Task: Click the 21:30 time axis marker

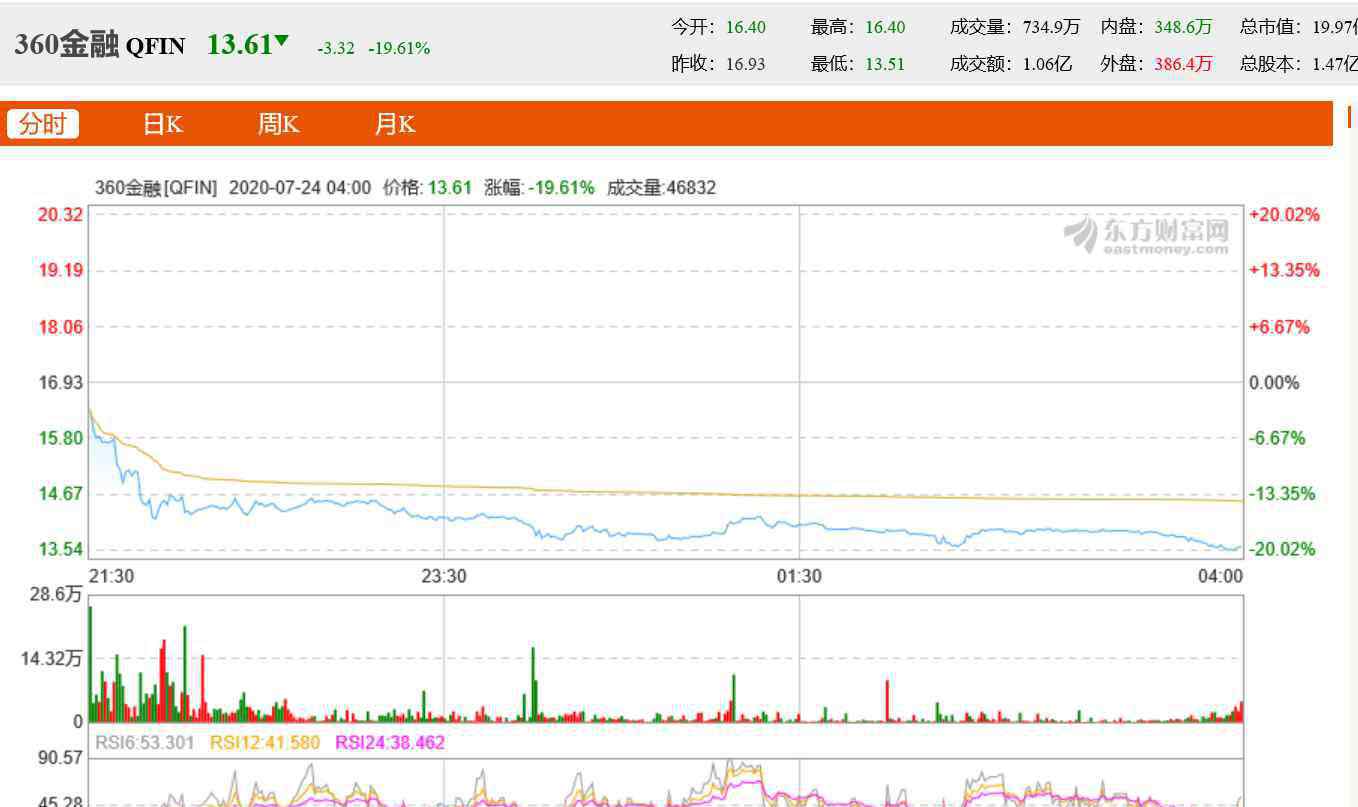Action: pyautogui.click(x=111, y=576)
